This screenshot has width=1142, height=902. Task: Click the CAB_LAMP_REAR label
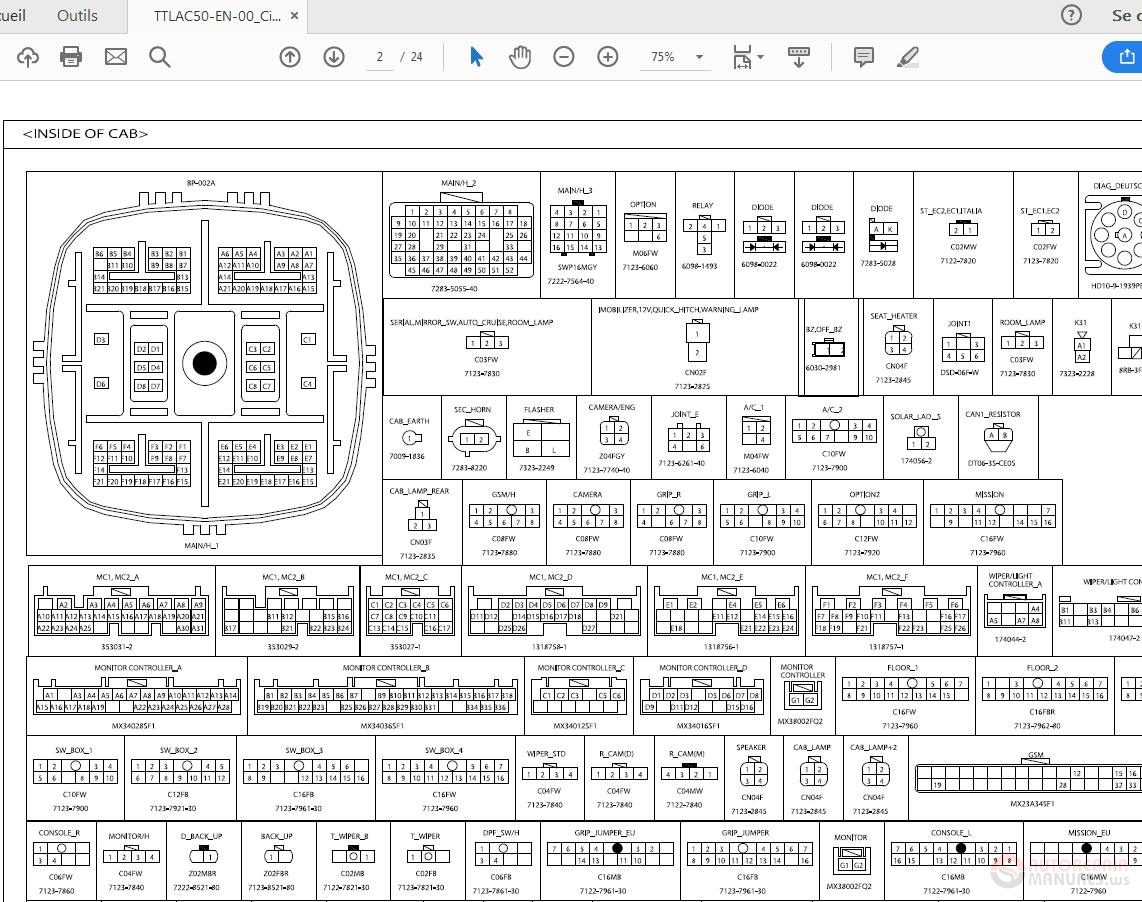[x=419, y=491]
